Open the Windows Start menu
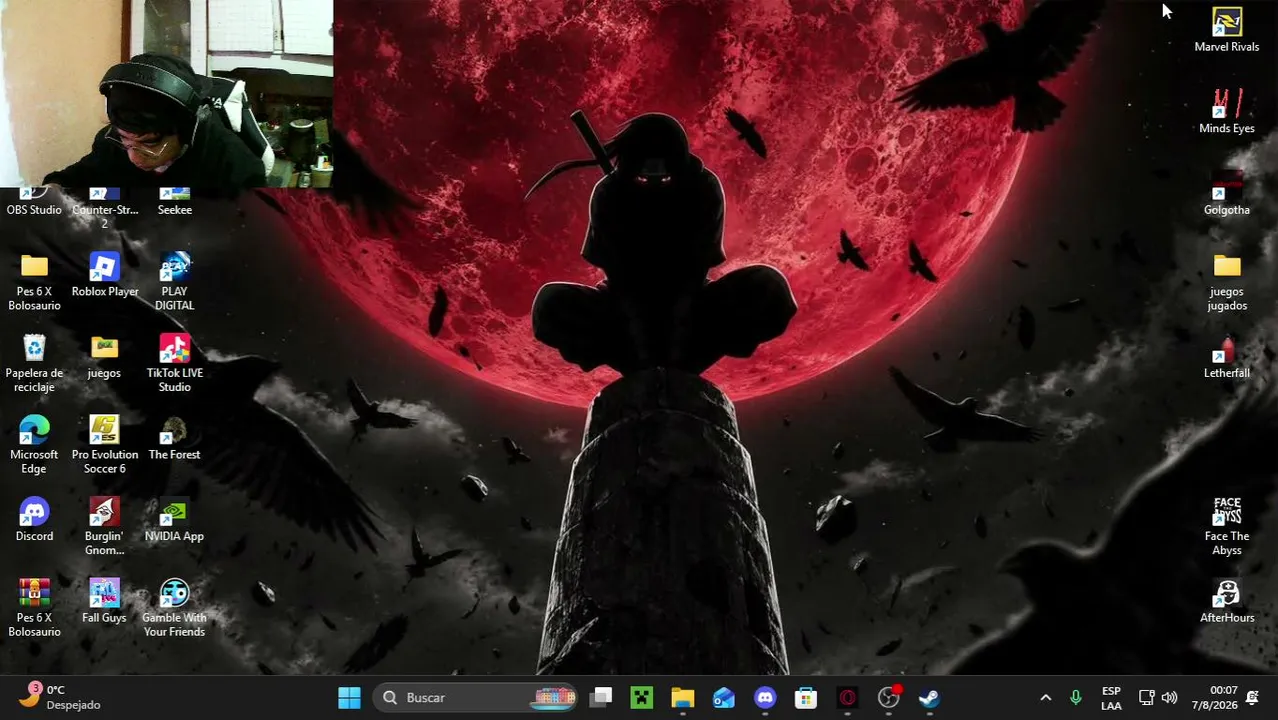 pyautogui.click(x=349, y=698)
